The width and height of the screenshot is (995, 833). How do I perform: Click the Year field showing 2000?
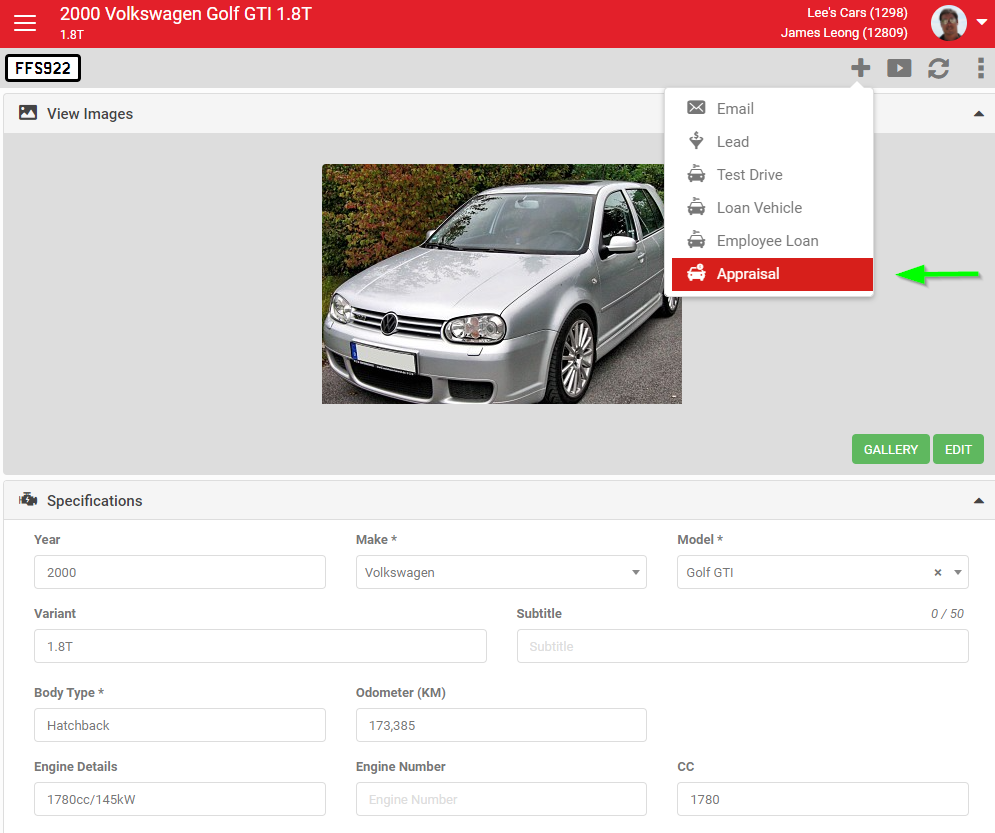(180, 572)
